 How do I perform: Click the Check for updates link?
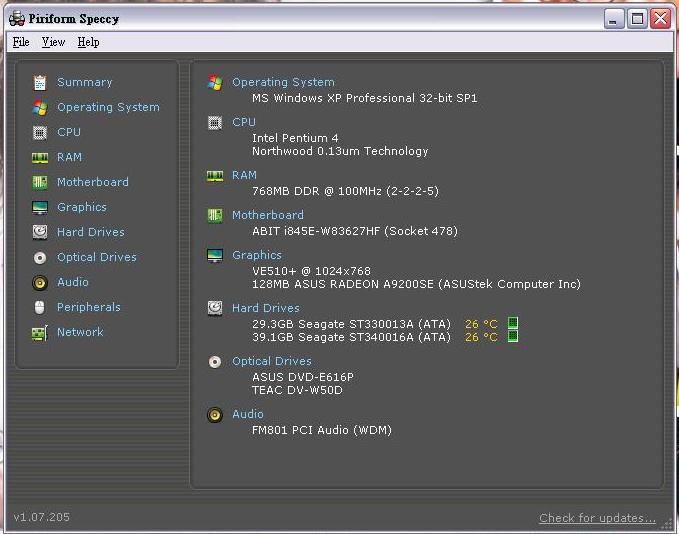[597, 518]
